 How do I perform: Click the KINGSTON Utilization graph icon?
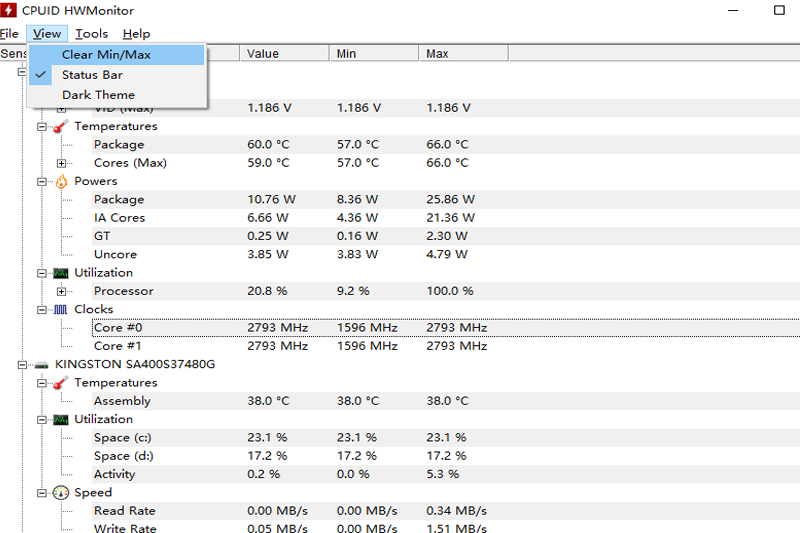[x=61, y=420]
